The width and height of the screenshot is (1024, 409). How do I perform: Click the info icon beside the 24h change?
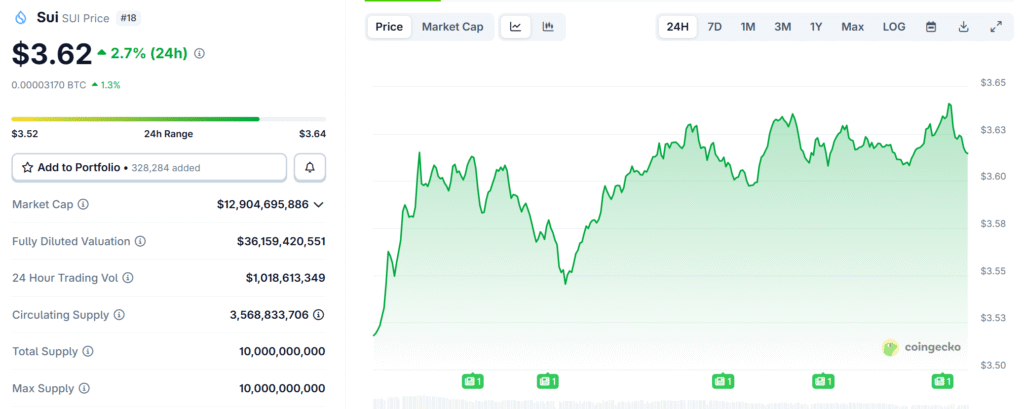(x=199, y=53)
